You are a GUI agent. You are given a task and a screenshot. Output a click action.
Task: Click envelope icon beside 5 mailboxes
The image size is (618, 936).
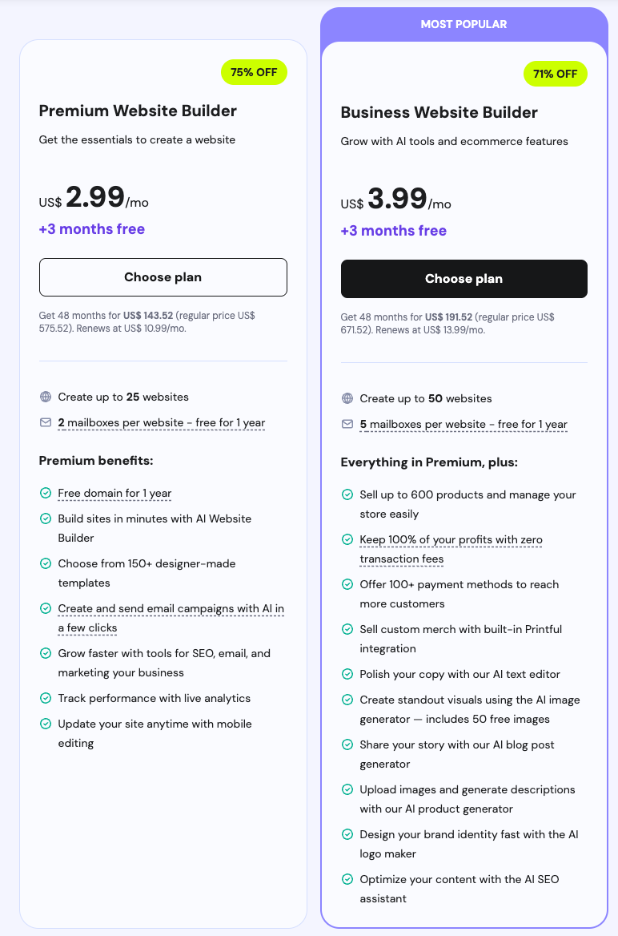tap(347, 424)
